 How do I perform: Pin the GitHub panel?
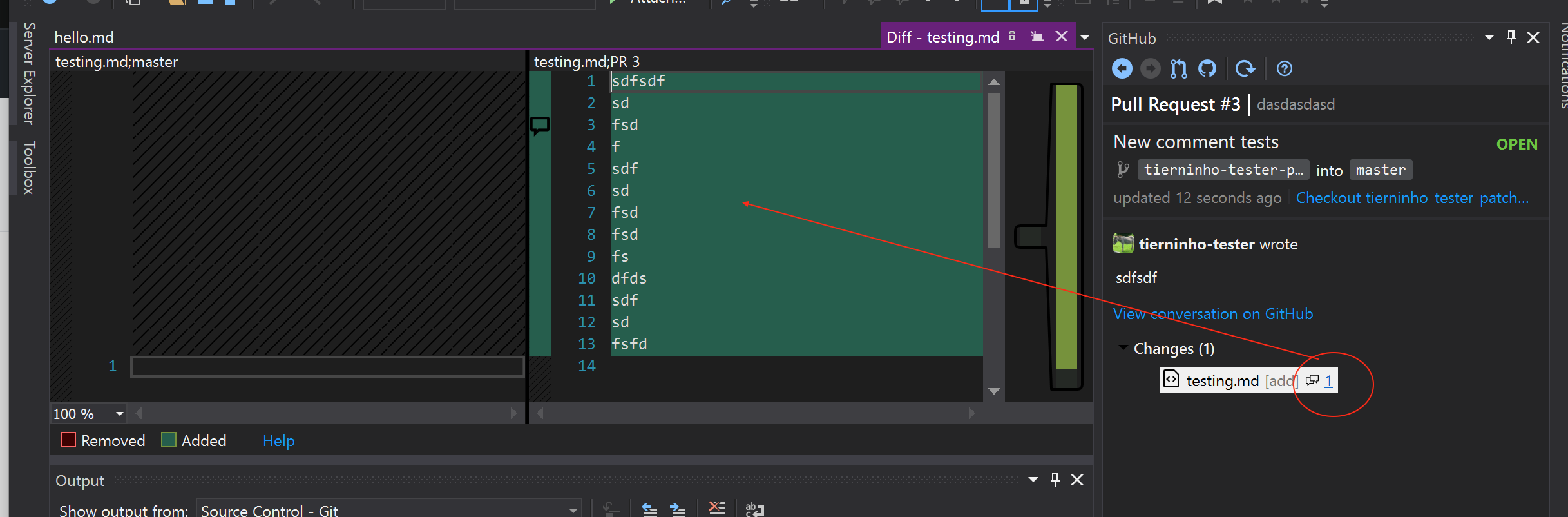pyautogui.click(x=1511, y=37)
